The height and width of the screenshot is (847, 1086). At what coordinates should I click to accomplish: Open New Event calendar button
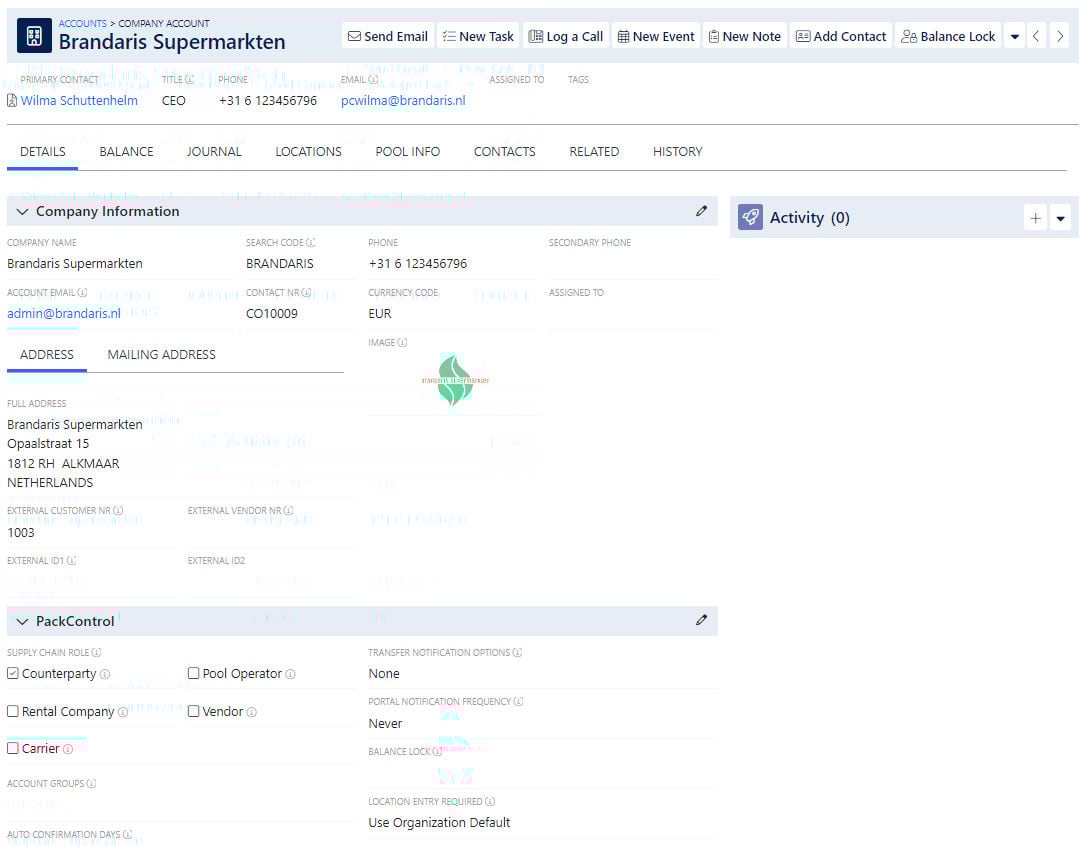(656, 36)
